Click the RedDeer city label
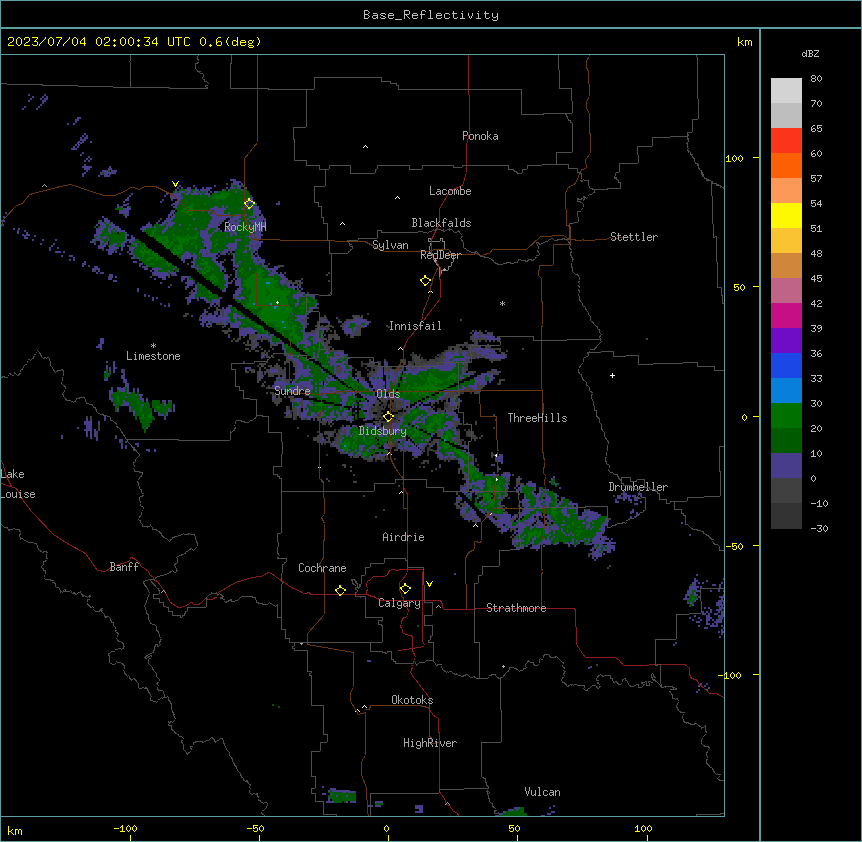The width and height of the screenshot is (862, 842). pyautogui.click(x=440, y=255)
